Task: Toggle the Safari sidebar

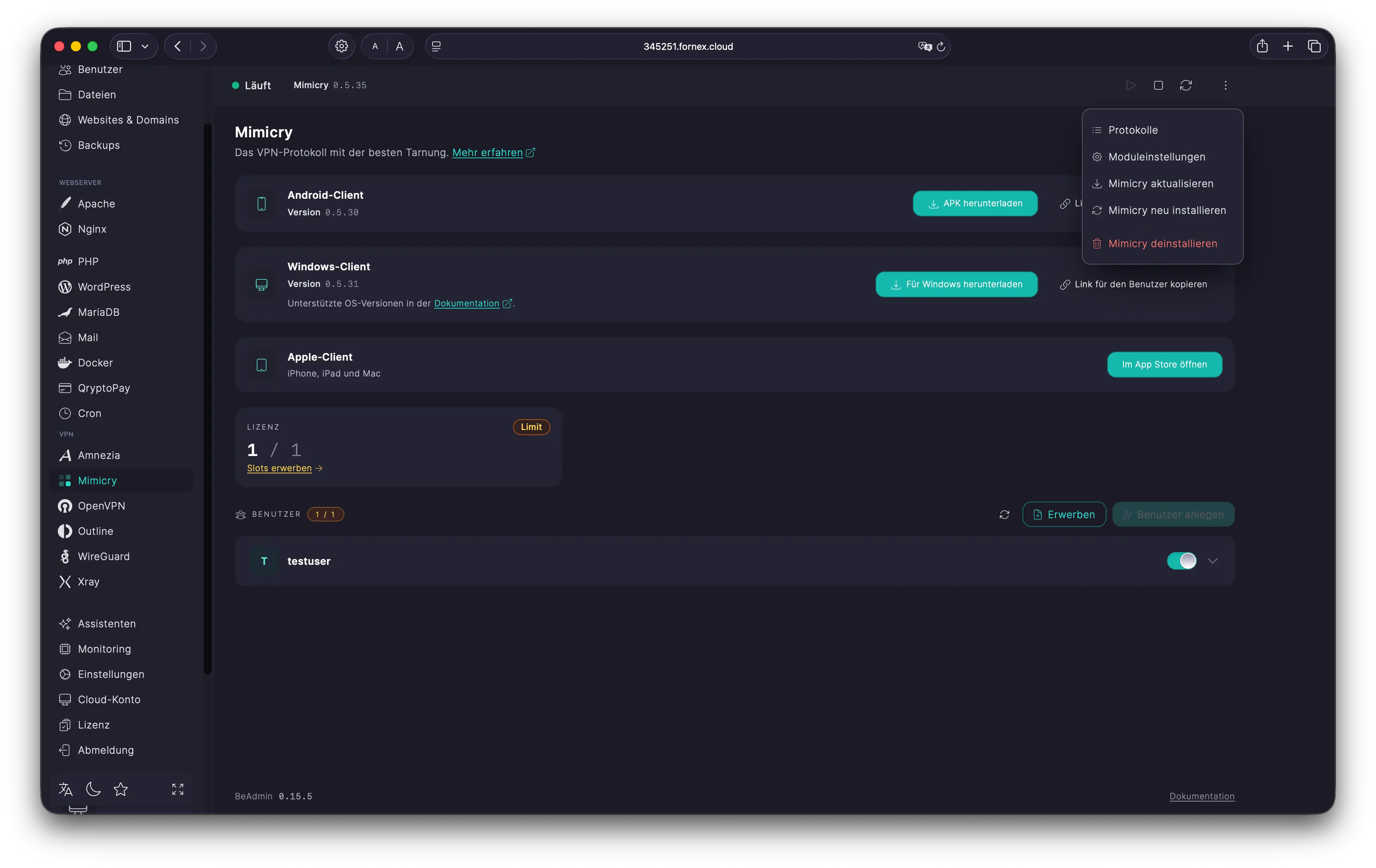Action: click(124, 46)
